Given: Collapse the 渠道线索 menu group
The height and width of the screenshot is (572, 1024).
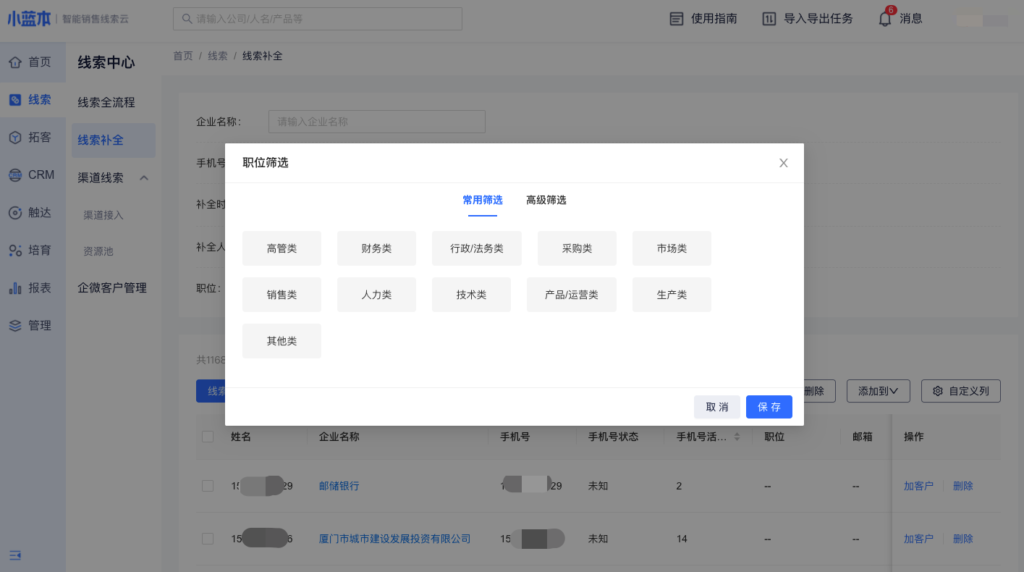Looking at the screenshot, I should tap(144, 178).
